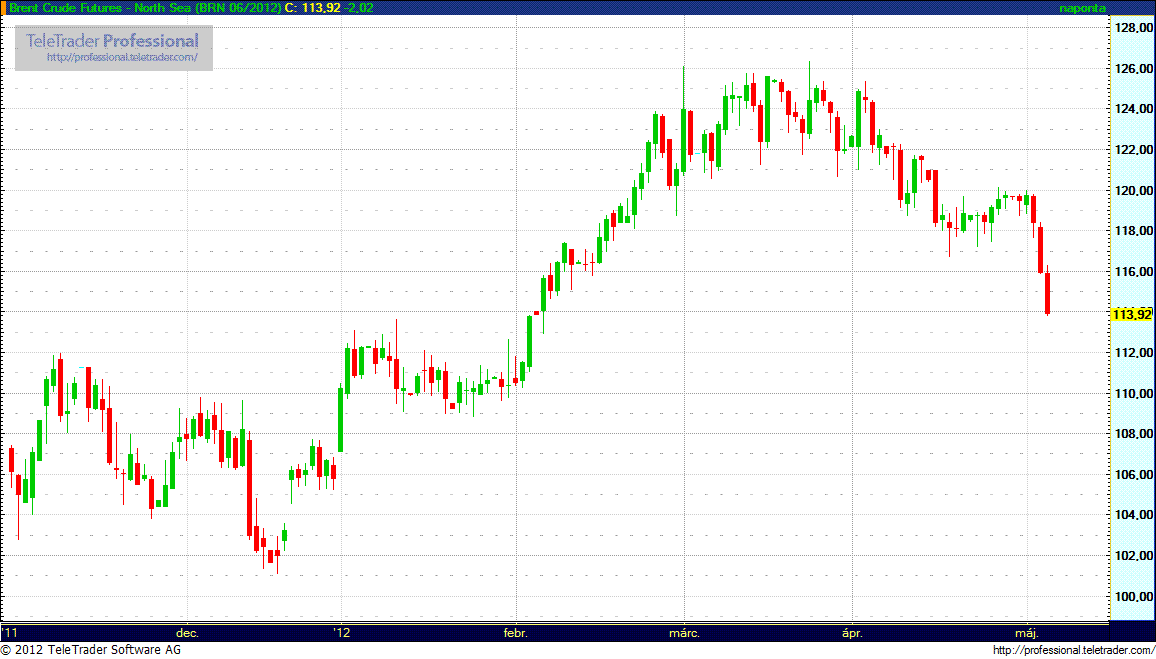
Task: Select the closing value C: 113,92 in header
Action: [312, 7]
